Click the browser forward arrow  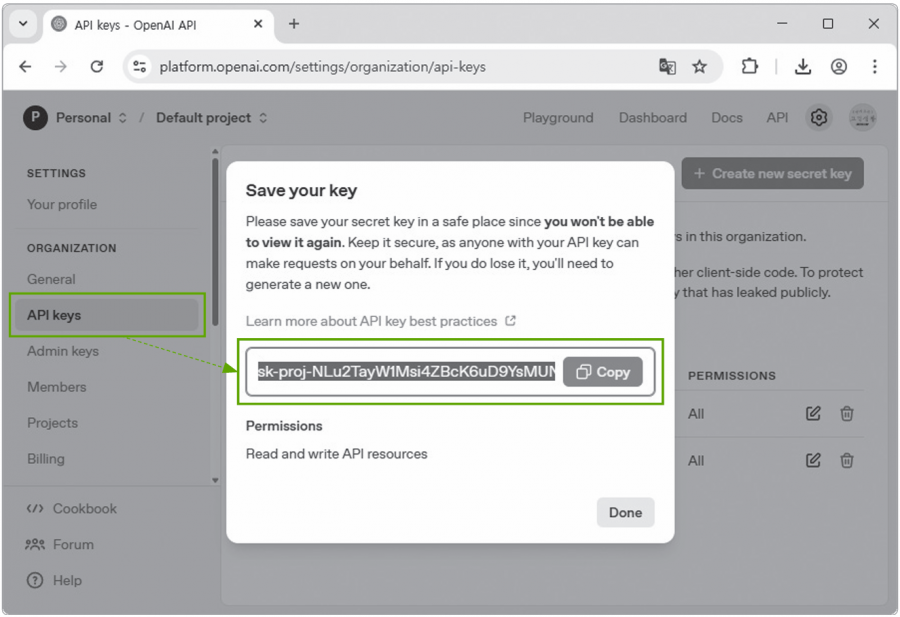pyautogui.click(x=61, y=67)
